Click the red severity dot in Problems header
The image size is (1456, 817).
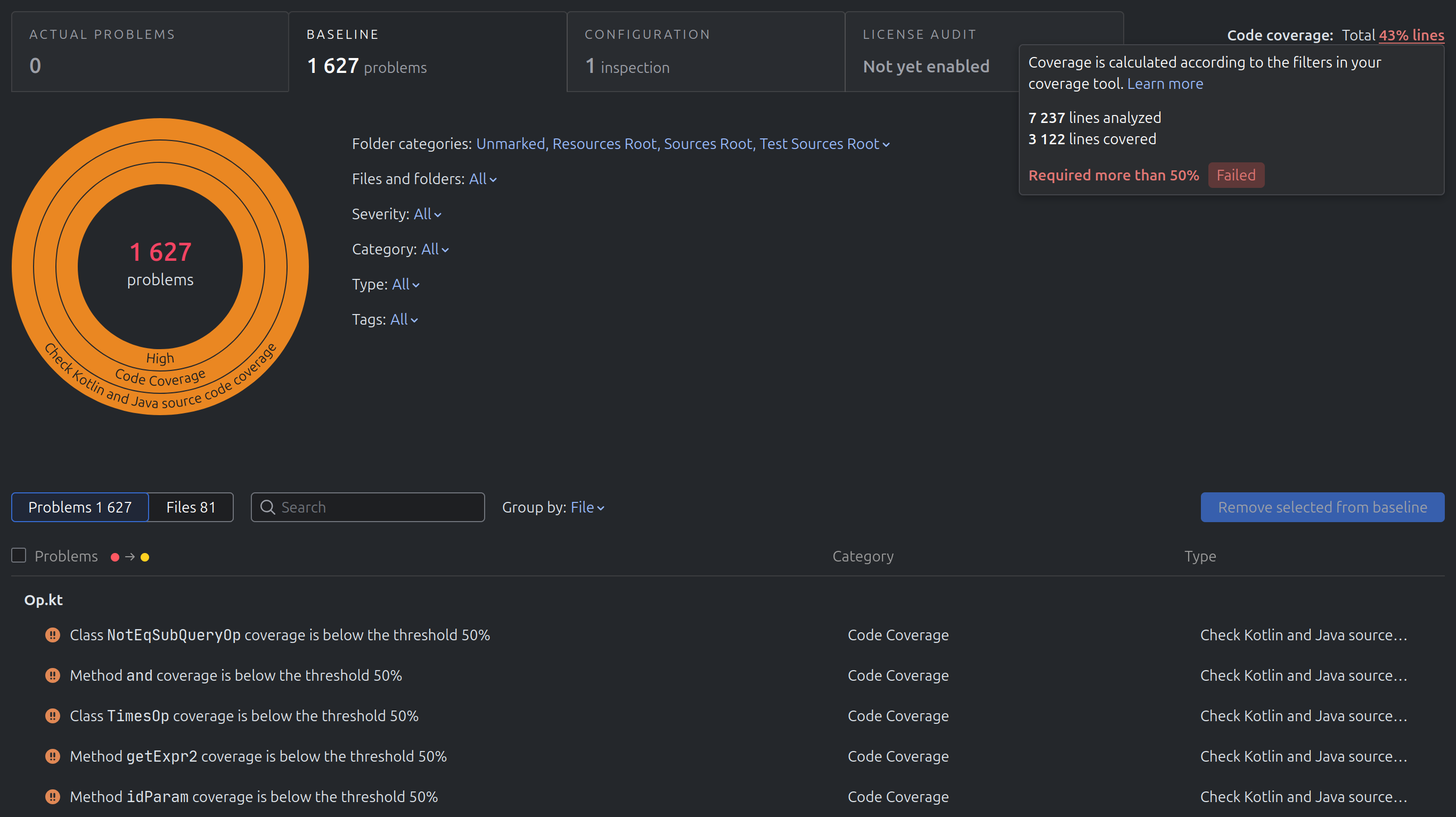pos(114,557)
